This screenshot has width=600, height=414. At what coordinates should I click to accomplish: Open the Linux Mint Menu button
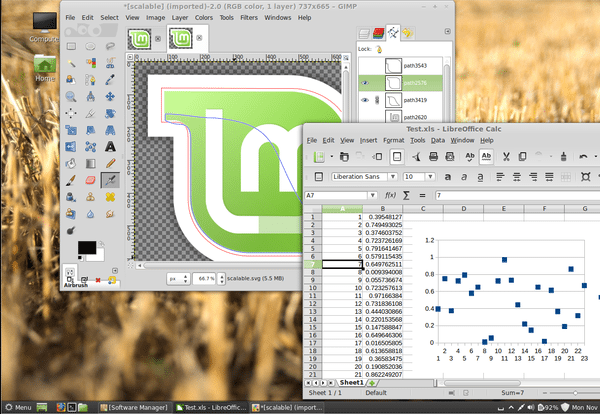pos(18,407)
